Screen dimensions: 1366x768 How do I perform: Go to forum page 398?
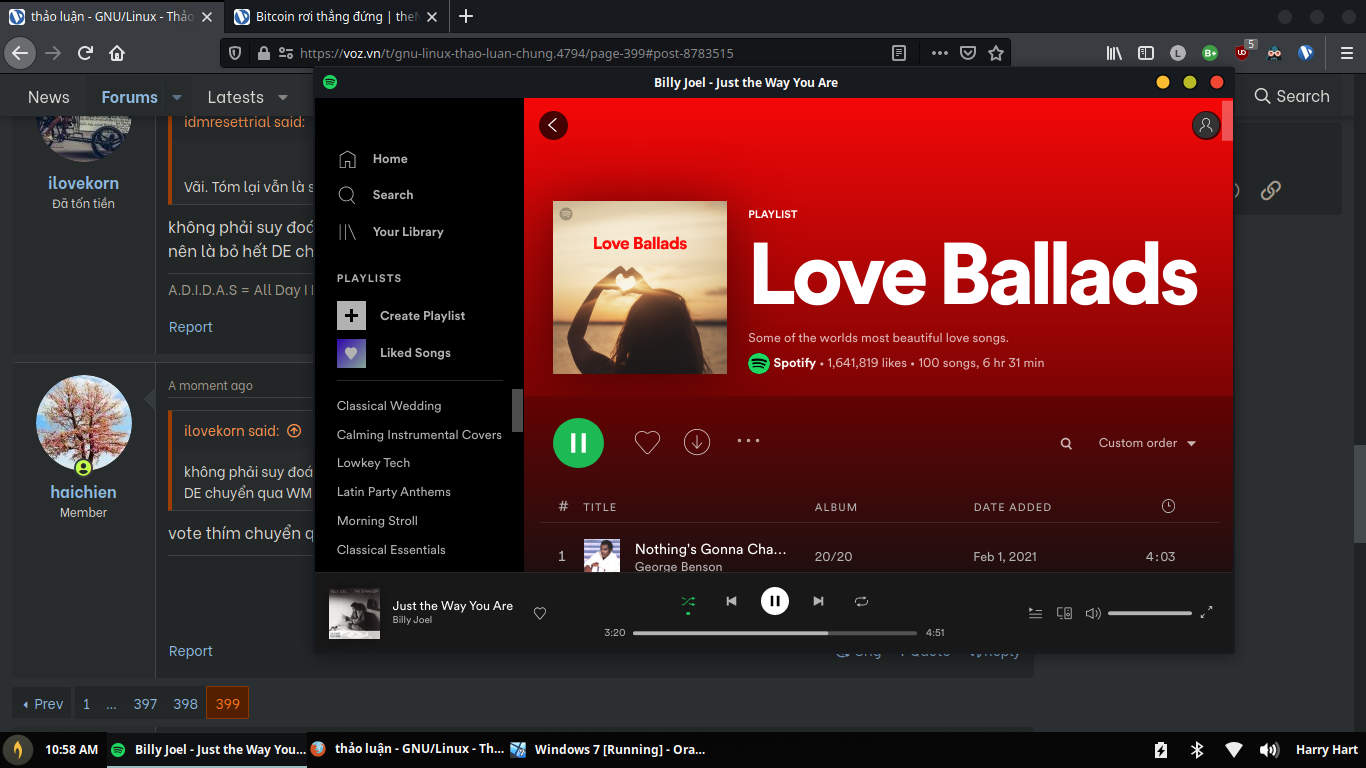pos(185,704)
